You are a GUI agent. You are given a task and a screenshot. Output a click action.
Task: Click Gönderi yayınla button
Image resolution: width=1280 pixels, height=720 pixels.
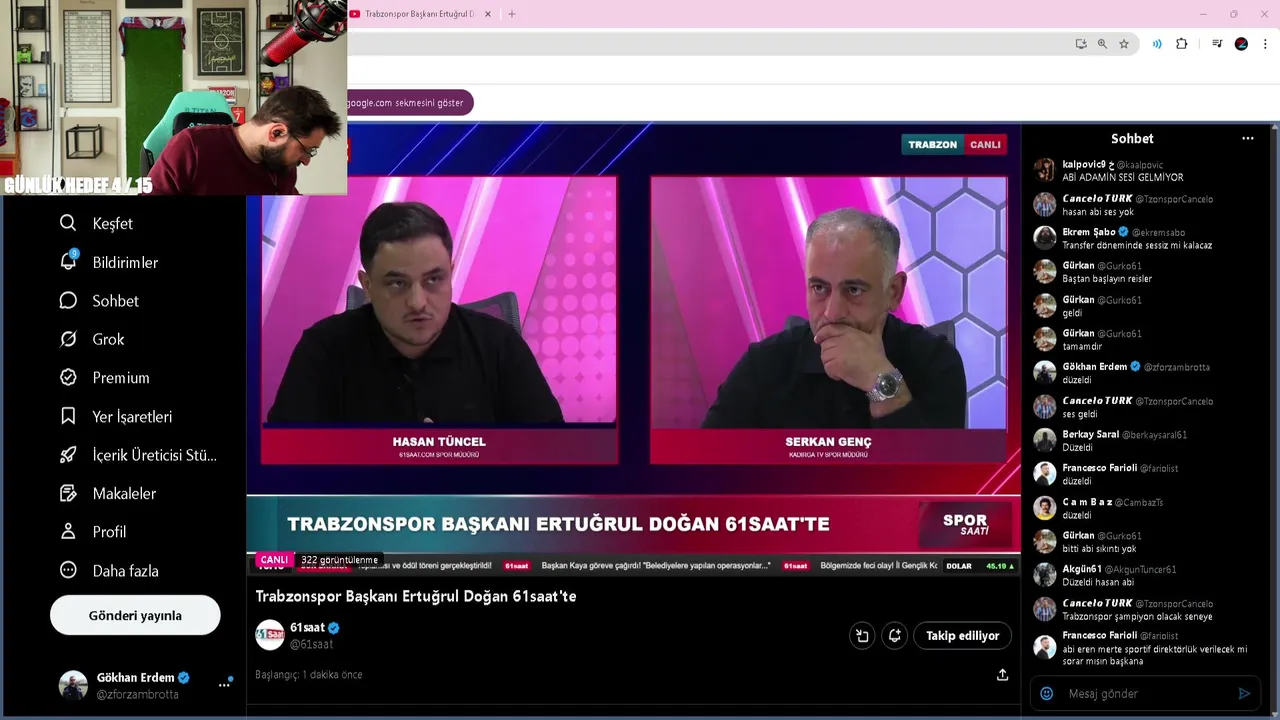pos(135,615)
